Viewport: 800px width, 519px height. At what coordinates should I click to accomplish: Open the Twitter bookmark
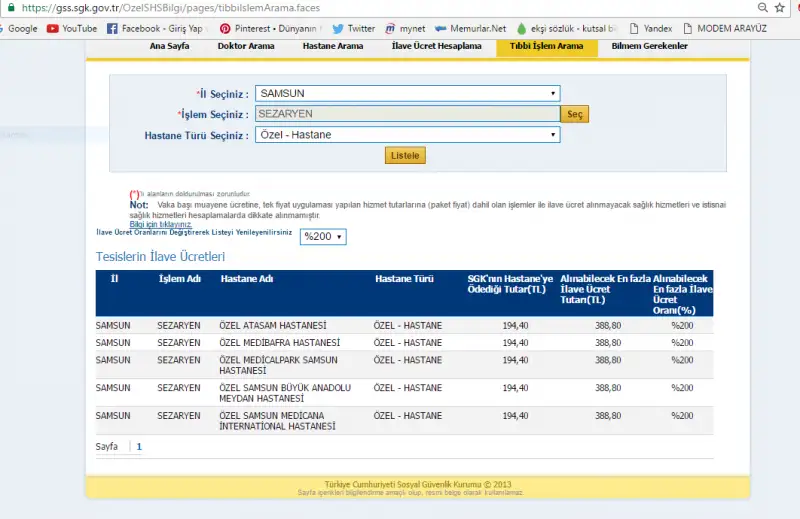point(353,29)
